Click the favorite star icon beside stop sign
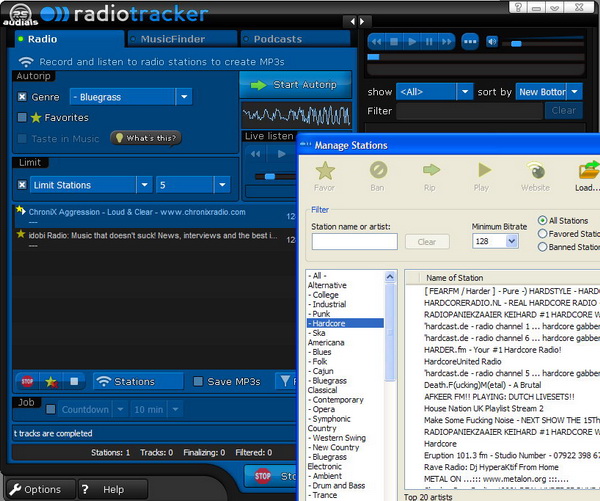Screen dimensions: 600x501 51,382
